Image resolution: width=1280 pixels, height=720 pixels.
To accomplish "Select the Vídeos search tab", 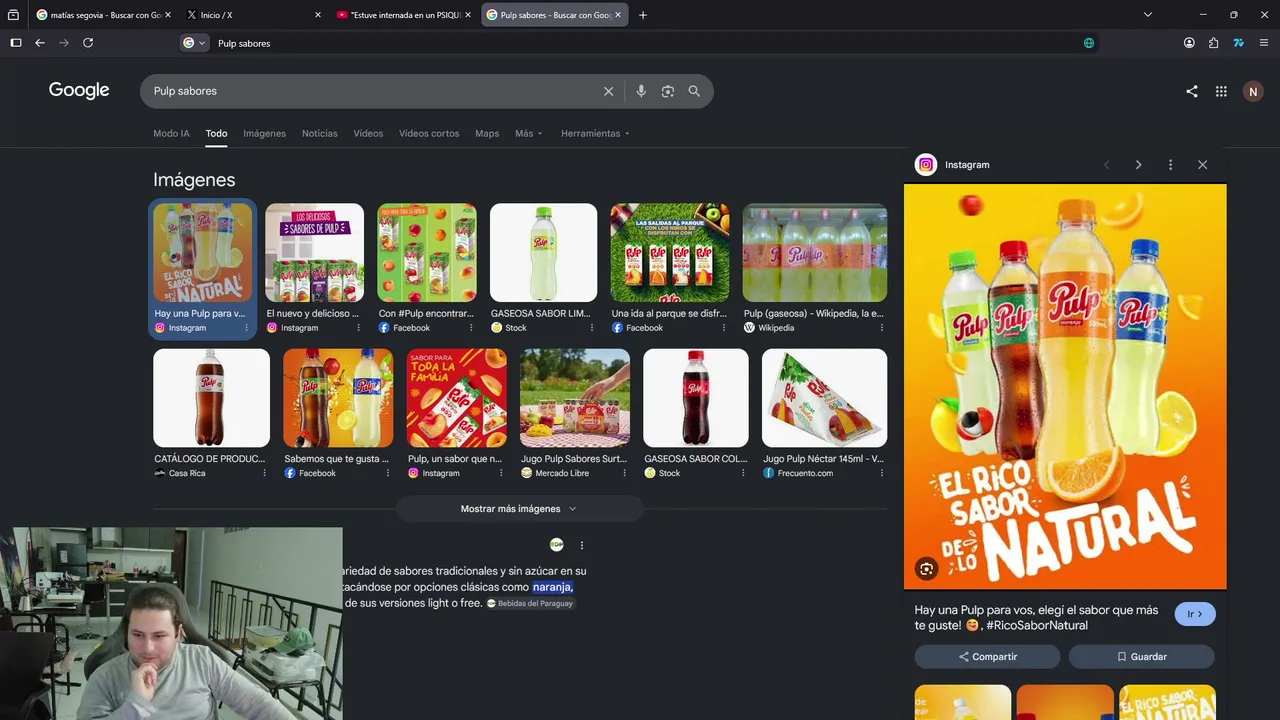I will (x=368, y=133).
